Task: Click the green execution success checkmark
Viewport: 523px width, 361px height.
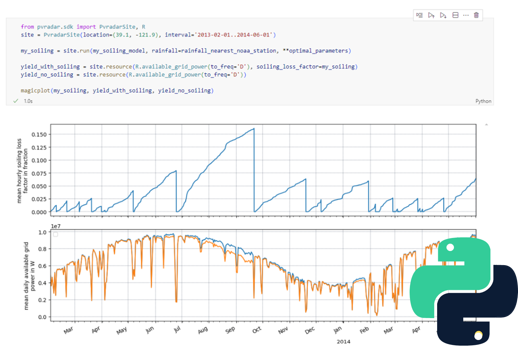Action: coord(15,101)
